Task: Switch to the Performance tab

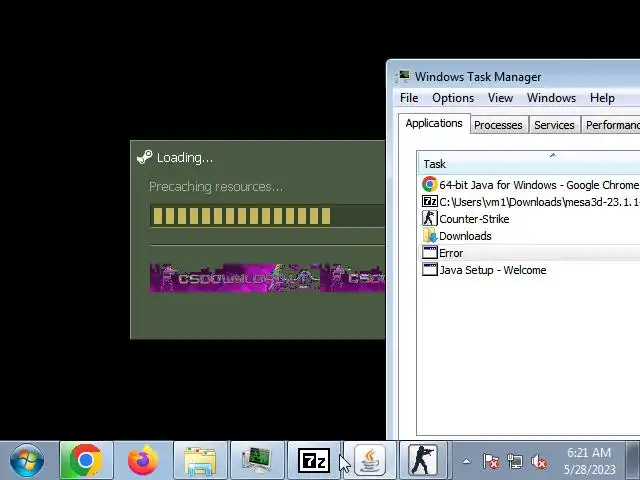Action: (x=611, y=125)
